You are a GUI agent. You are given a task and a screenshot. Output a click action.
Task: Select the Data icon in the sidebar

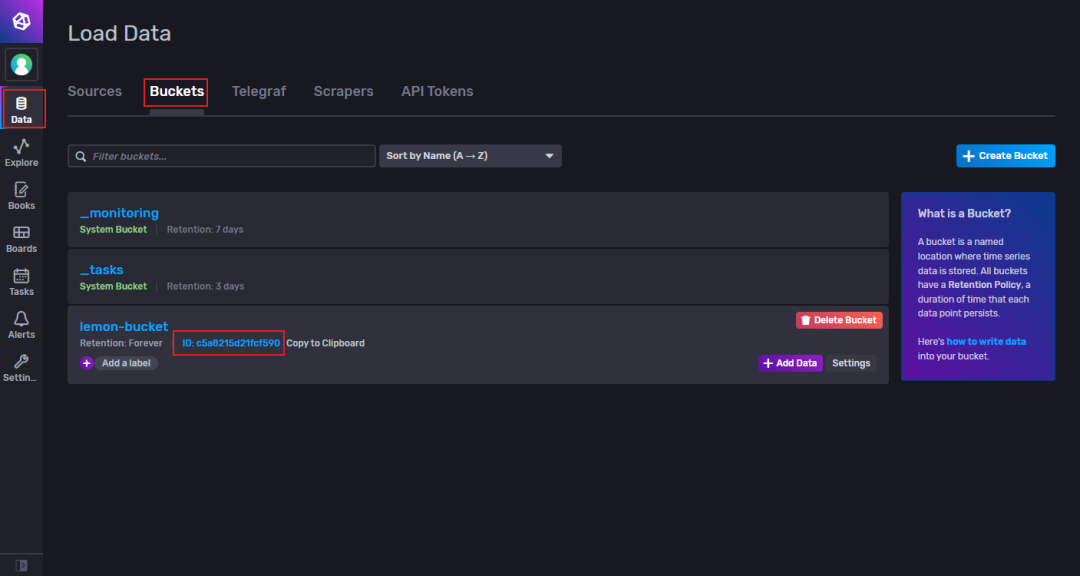click(21, 109)
